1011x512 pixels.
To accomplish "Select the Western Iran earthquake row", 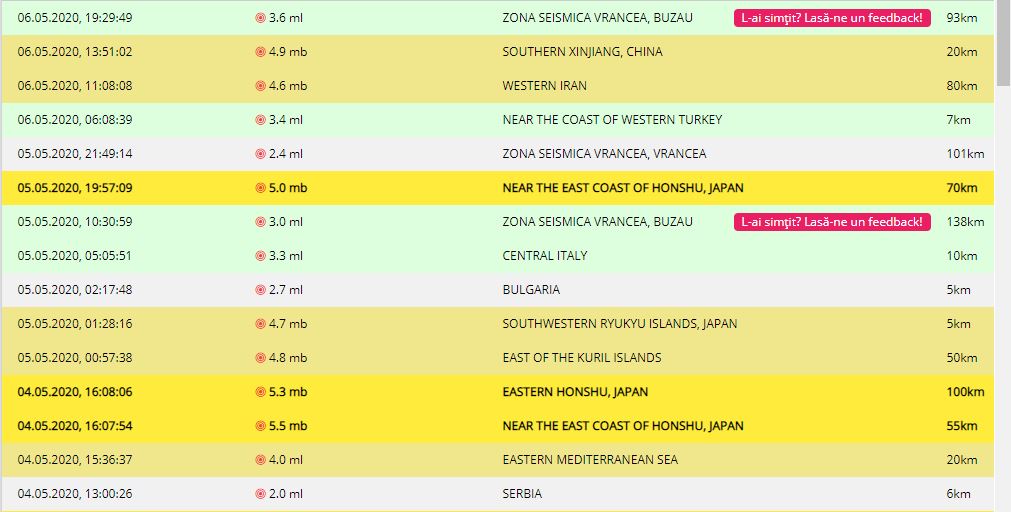I will pos(543,86).
